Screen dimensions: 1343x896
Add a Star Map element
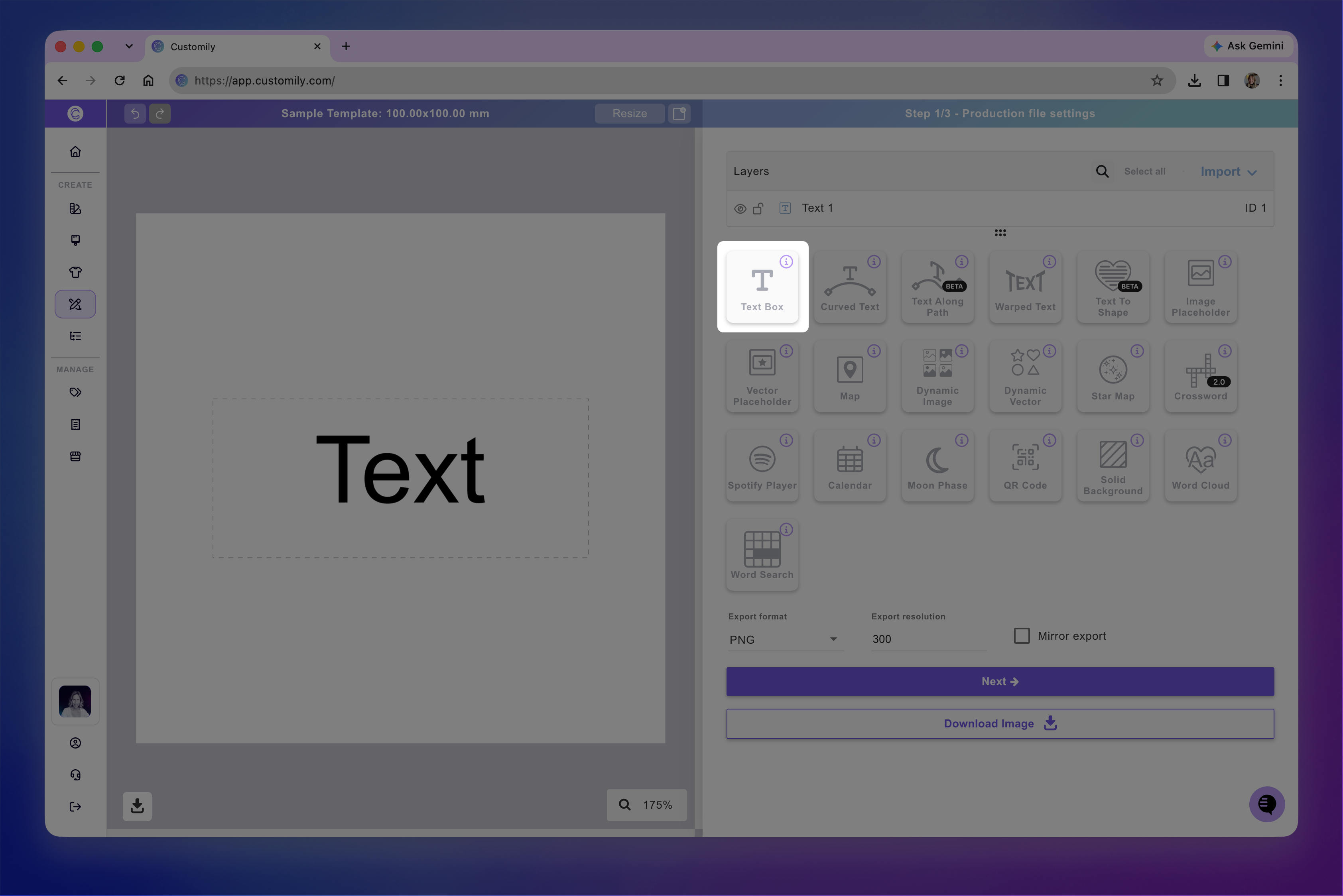[1113, 376]
